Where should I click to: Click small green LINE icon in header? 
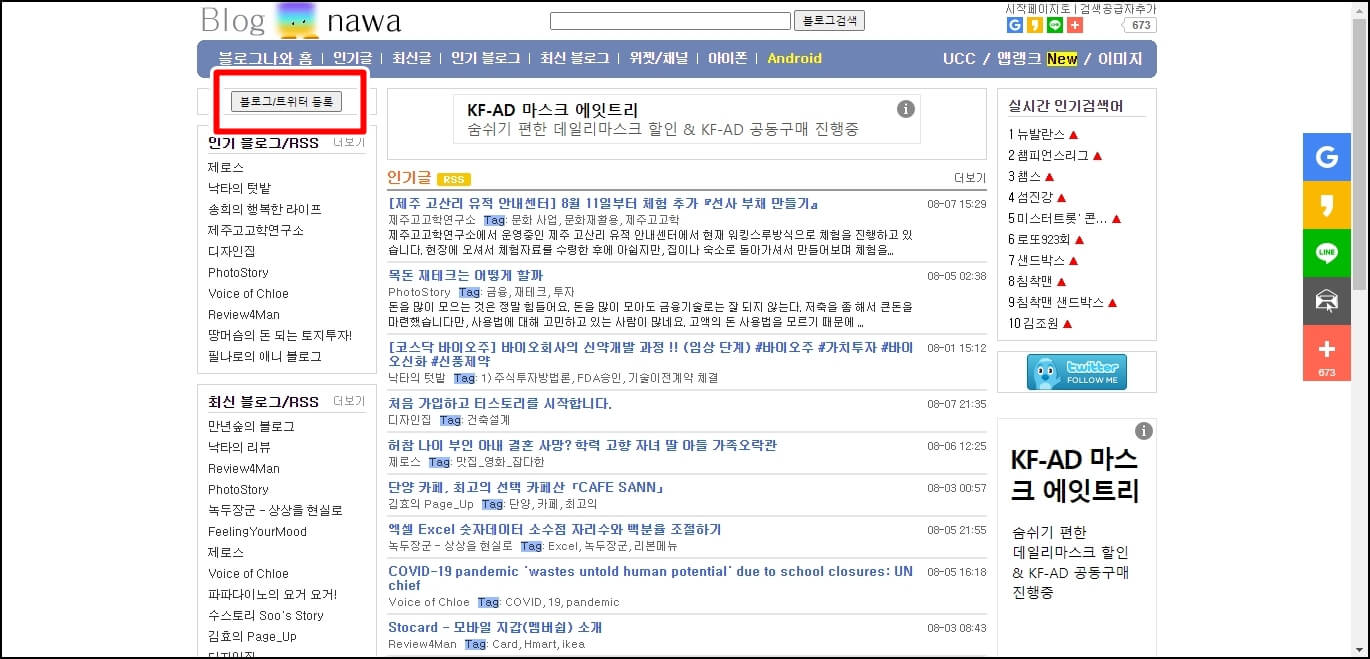tap(1055, 26)
